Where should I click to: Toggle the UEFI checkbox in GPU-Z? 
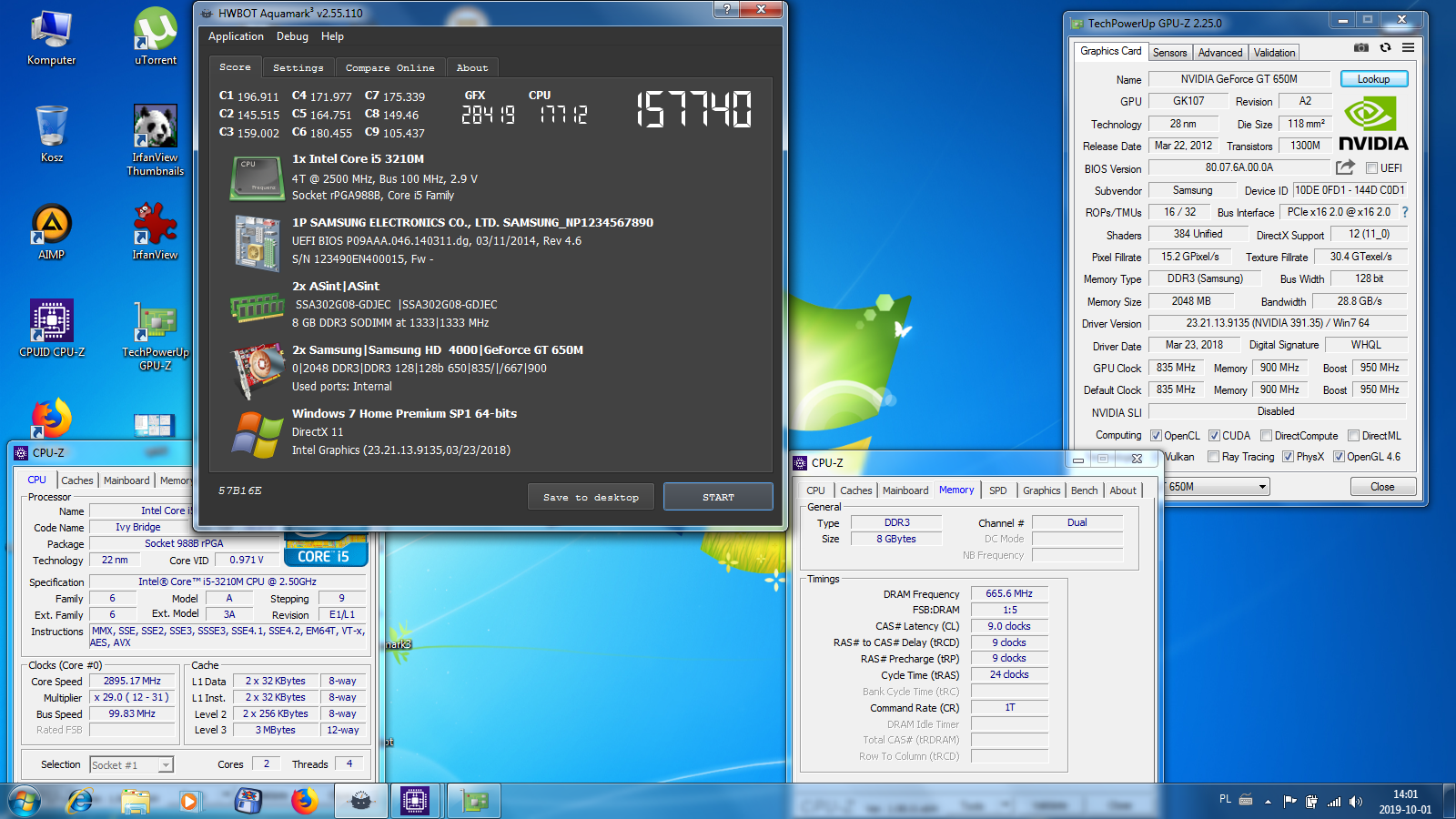click(x=1371, y=168)
